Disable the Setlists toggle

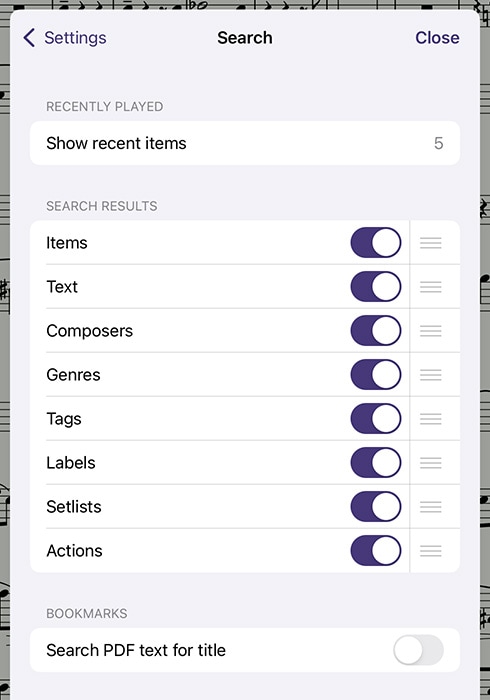click(376, 507)
